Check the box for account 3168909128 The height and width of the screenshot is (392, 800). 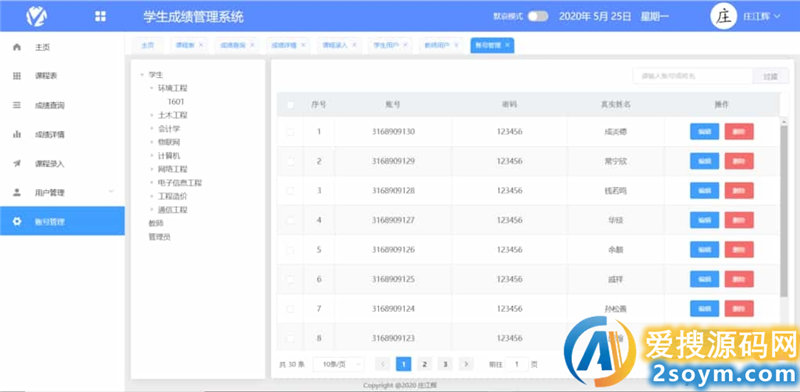click(291, 191)
